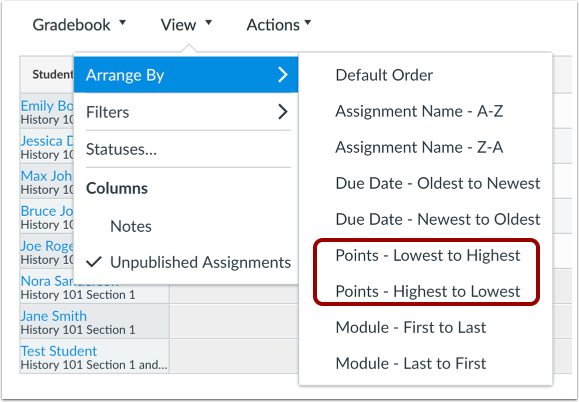Click the empty grade cell in Test Student's row
Image resolution: width=579 pixels, height=402 pixels.
(234, 356)
